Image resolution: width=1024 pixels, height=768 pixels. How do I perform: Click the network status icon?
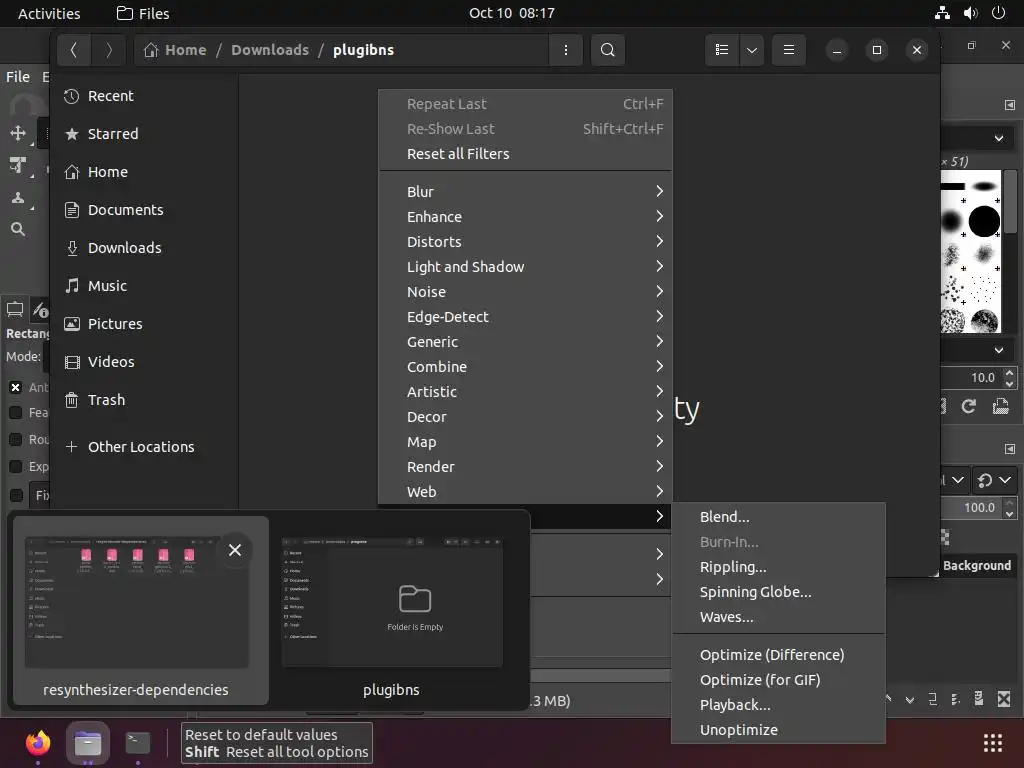pos(942,13)
